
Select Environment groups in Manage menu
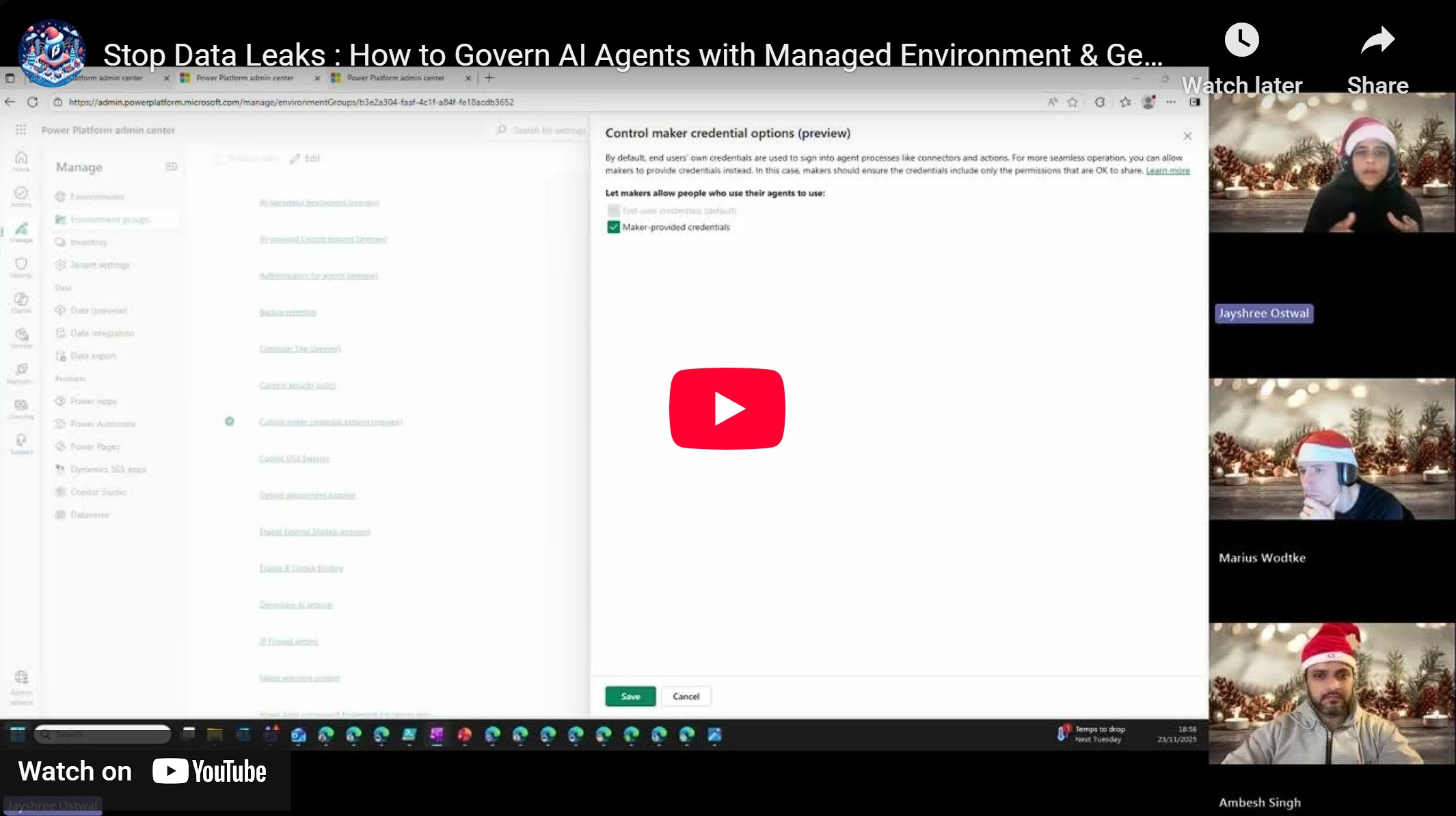(109, 219)
